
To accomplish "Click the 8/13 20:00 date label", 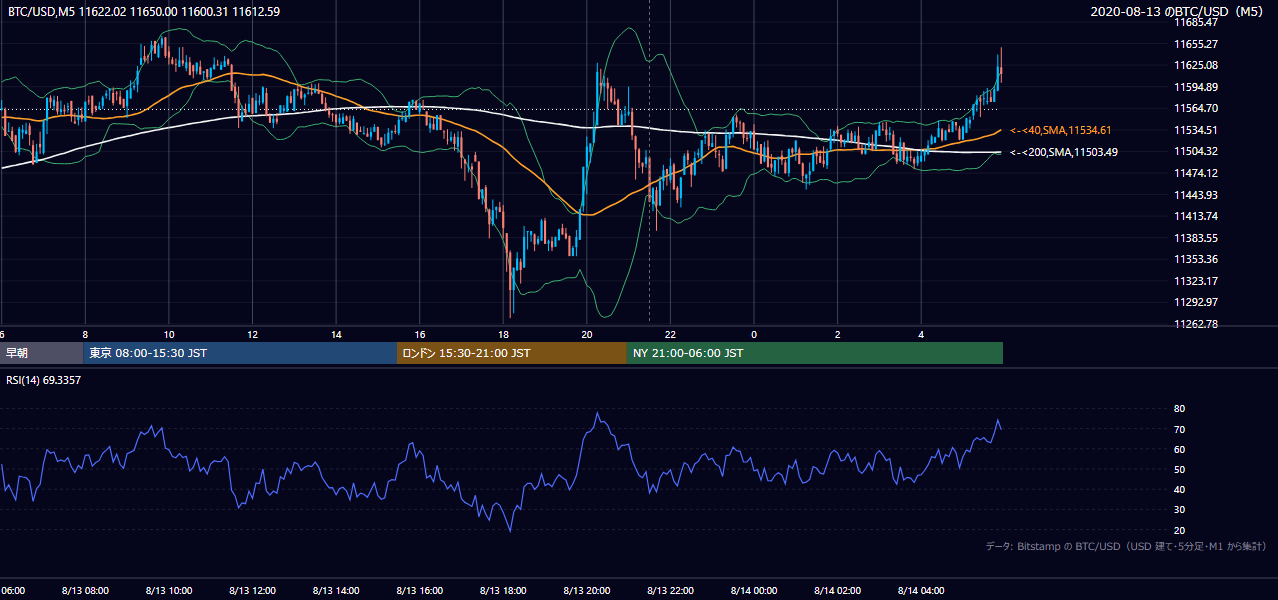I will point(587,591).
